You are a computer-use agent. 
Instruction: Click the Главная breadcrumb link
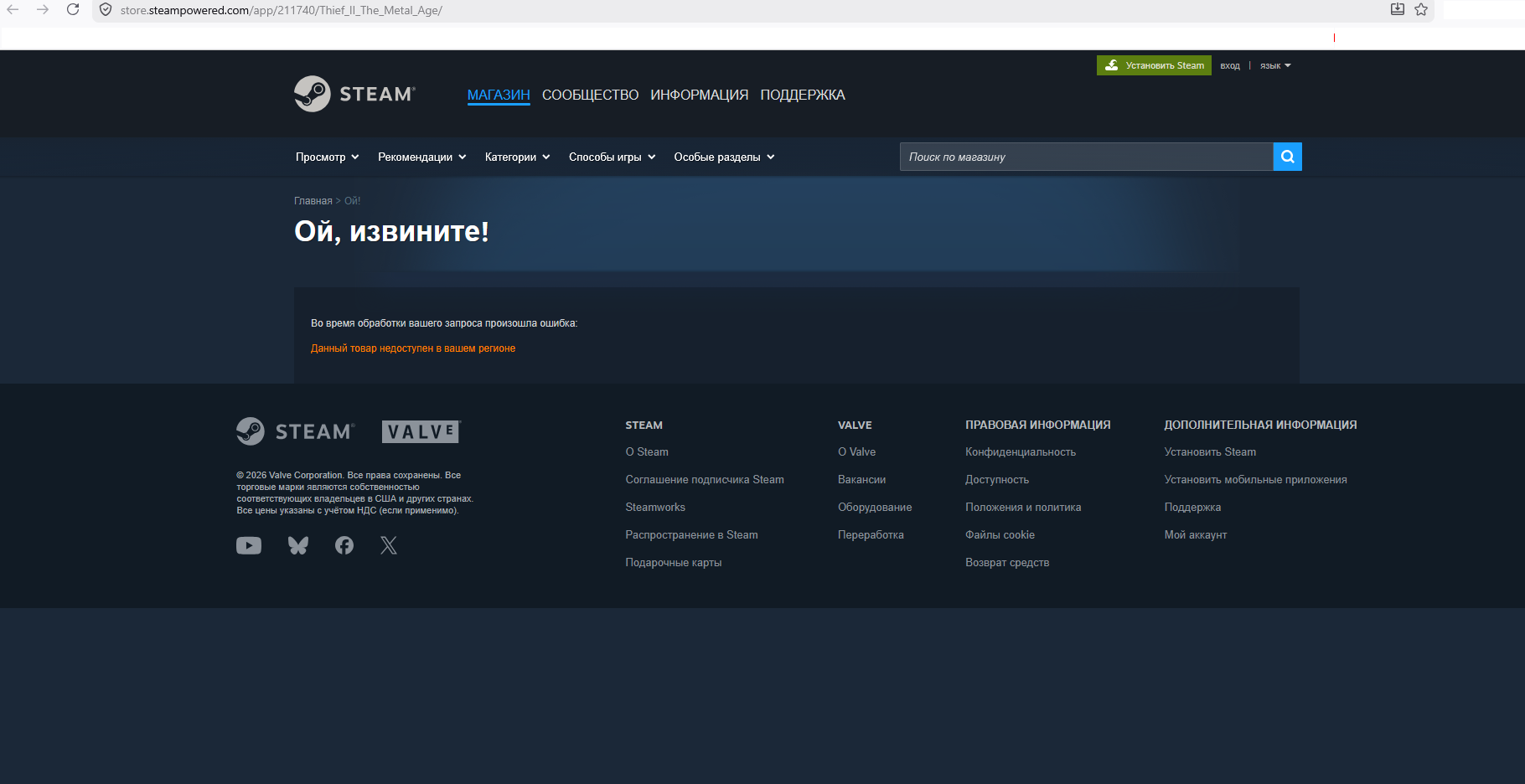pyautogui.click(x=313, y=201)
